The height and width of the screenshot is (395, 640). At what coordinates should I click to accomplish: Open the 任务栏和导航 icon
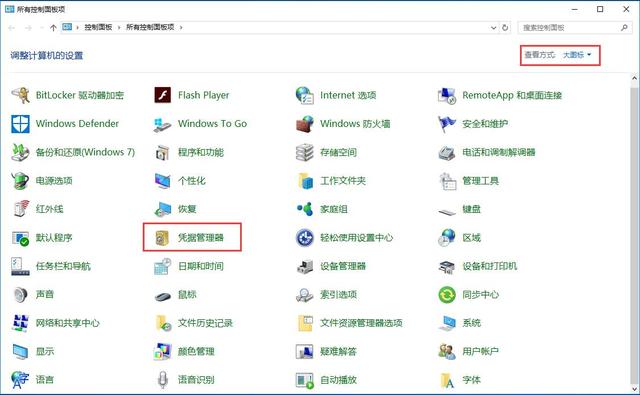tap(20, 266)
